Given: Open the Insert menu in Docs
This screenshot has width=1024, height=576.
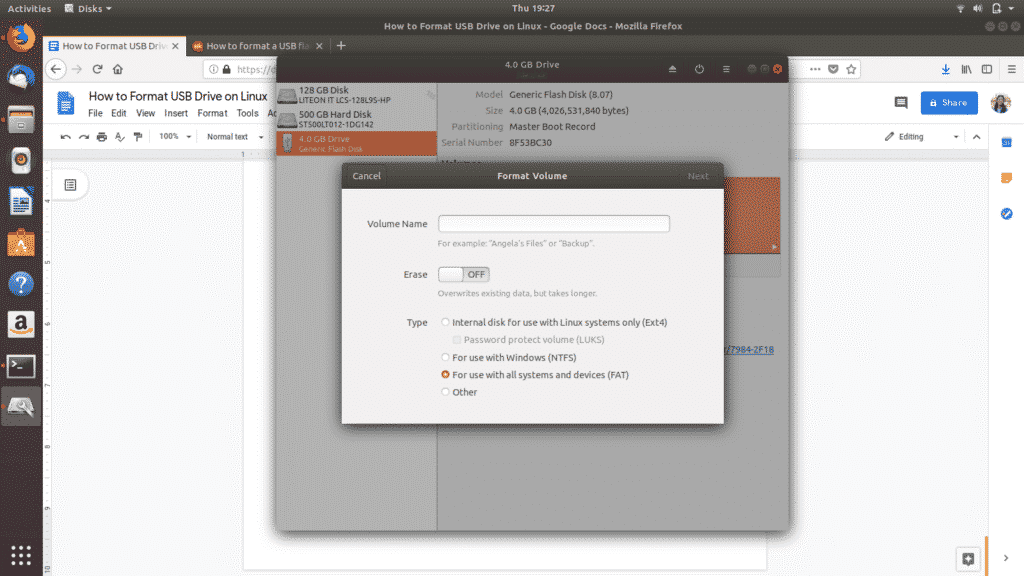Looking at the screenshot, I should [176, 114].
